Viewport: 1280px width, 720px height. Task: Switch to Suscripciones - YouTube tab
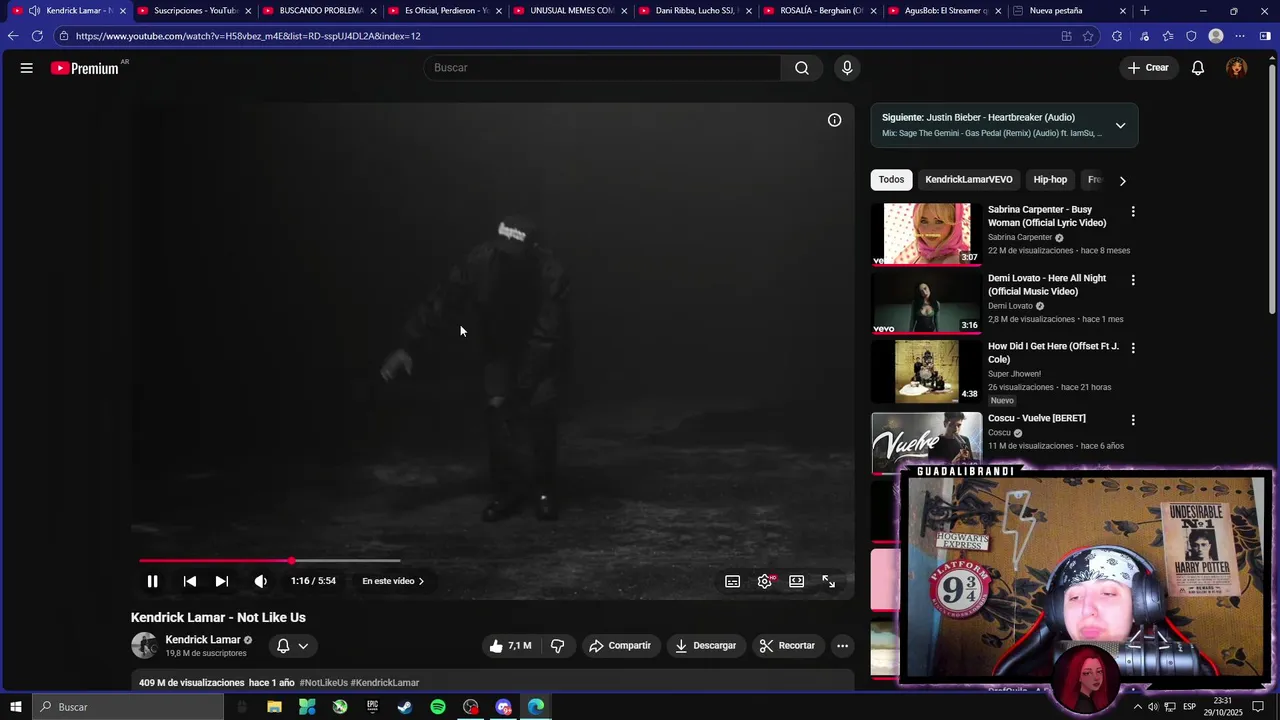(x=194, y=11)
